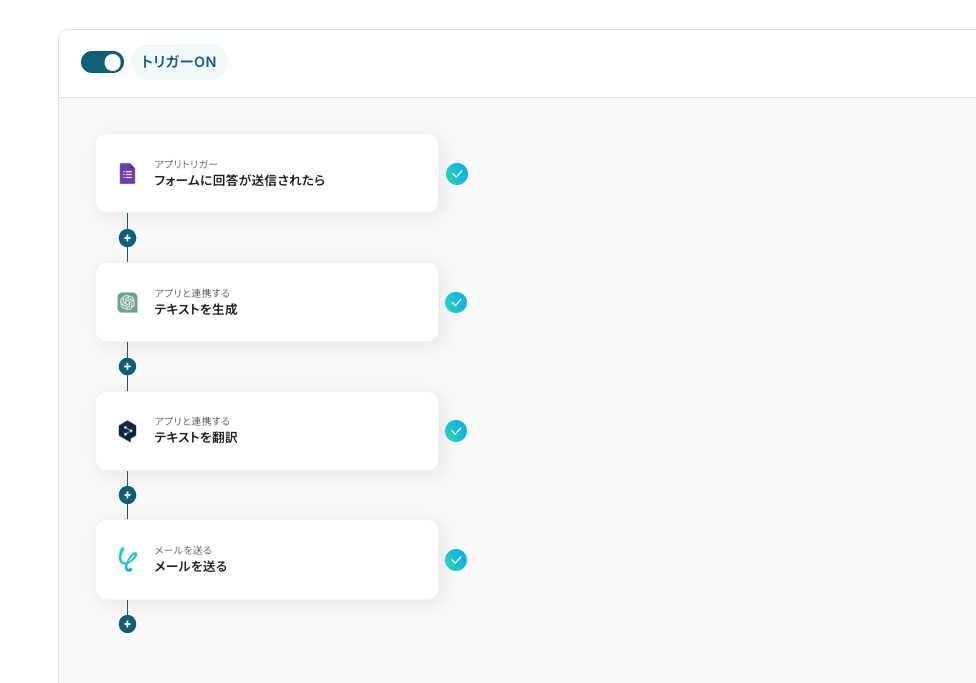Click the アプリと連携する label above テキストを翻訳

pos(192,421)
